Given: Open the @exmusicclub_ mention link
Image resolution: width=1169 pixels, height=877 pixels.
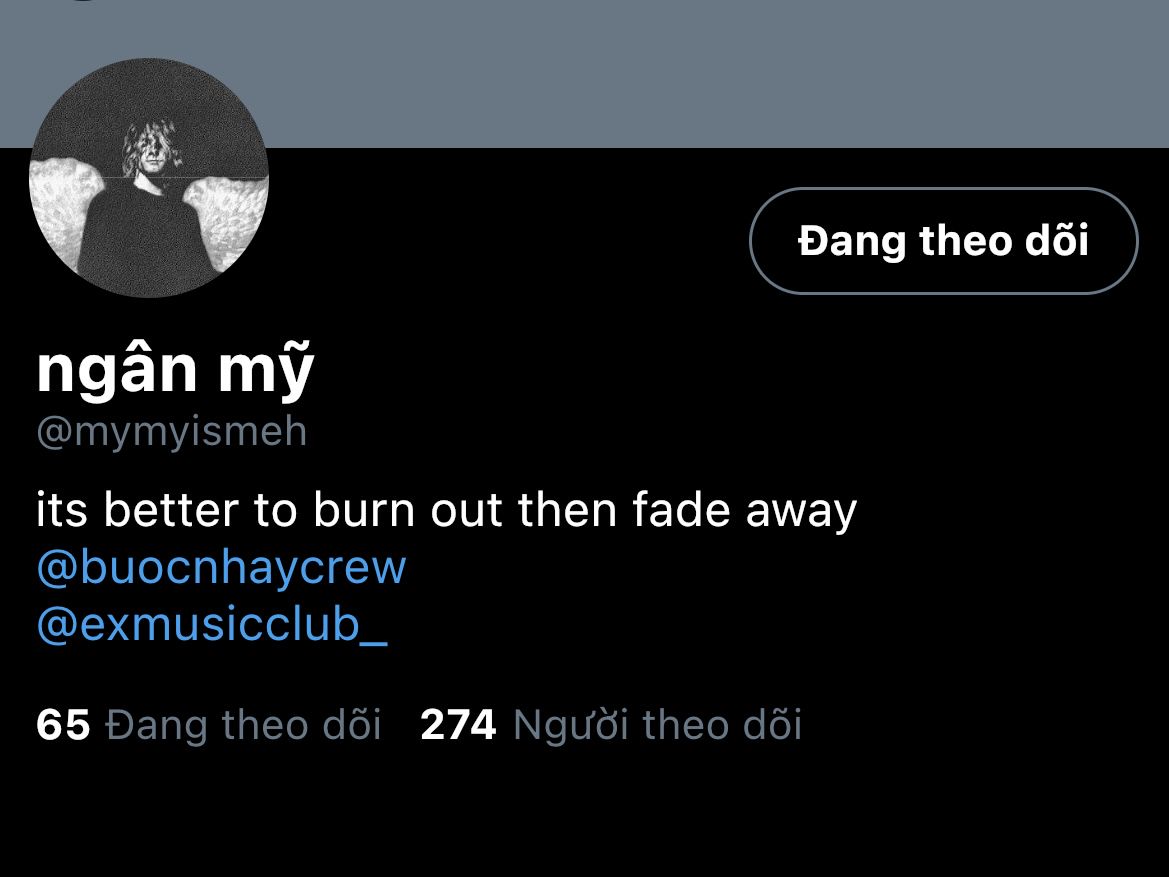Looking at the screenshot, I should pyautogui.click(x=211, y=625).
